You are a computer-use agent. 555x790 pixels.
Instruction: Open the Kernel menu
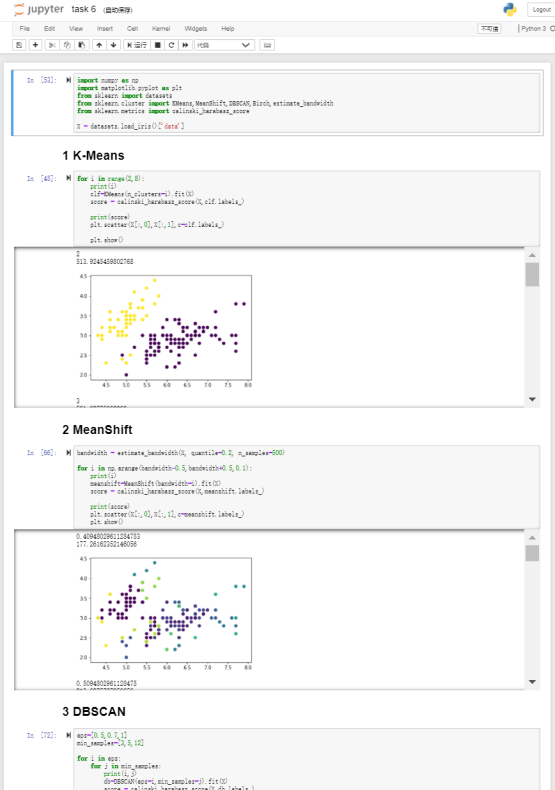161,29
